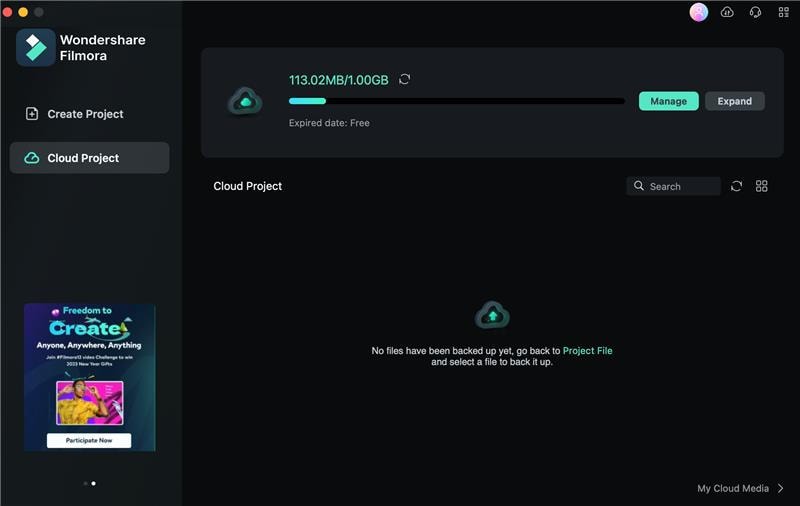Open the Freedom to Create promo banner
800x506 pixels.
(90, 377)
